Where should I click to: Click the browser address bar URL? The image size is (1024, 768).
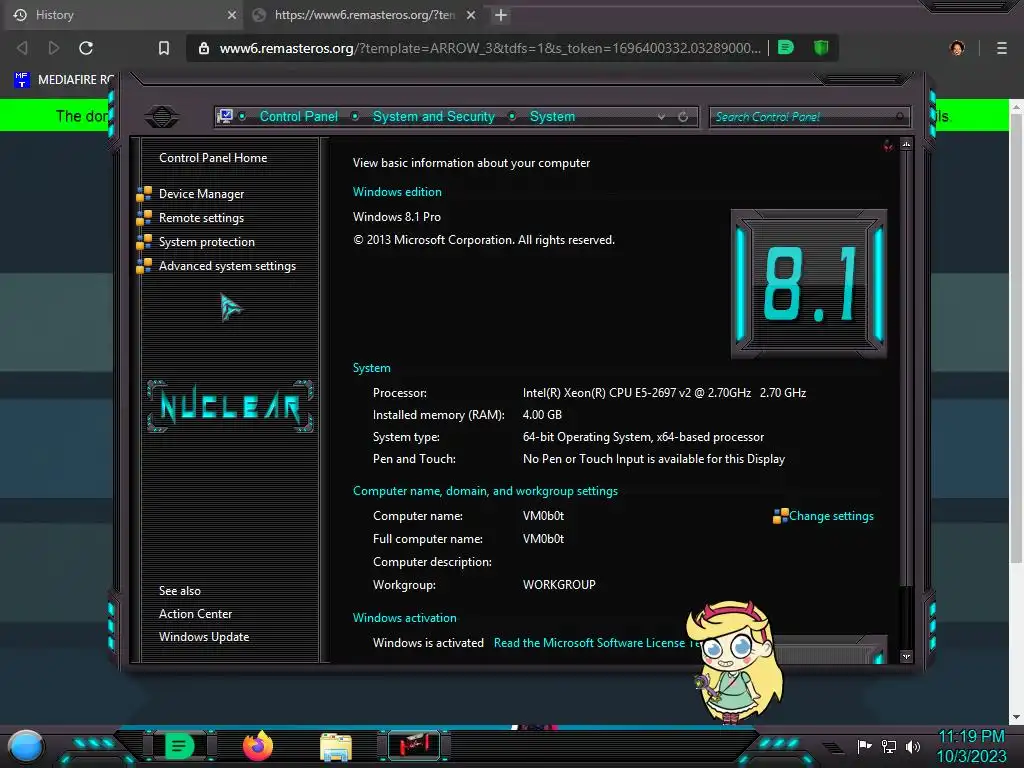click(x=490, y=48)
